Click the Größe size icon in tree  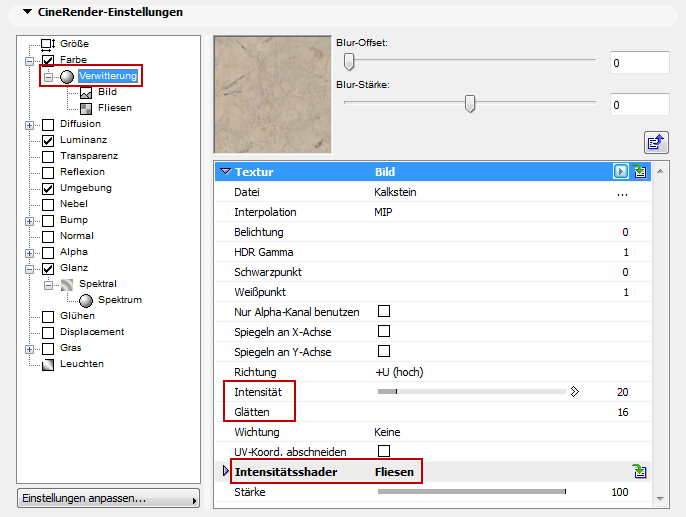coord(48,44)
